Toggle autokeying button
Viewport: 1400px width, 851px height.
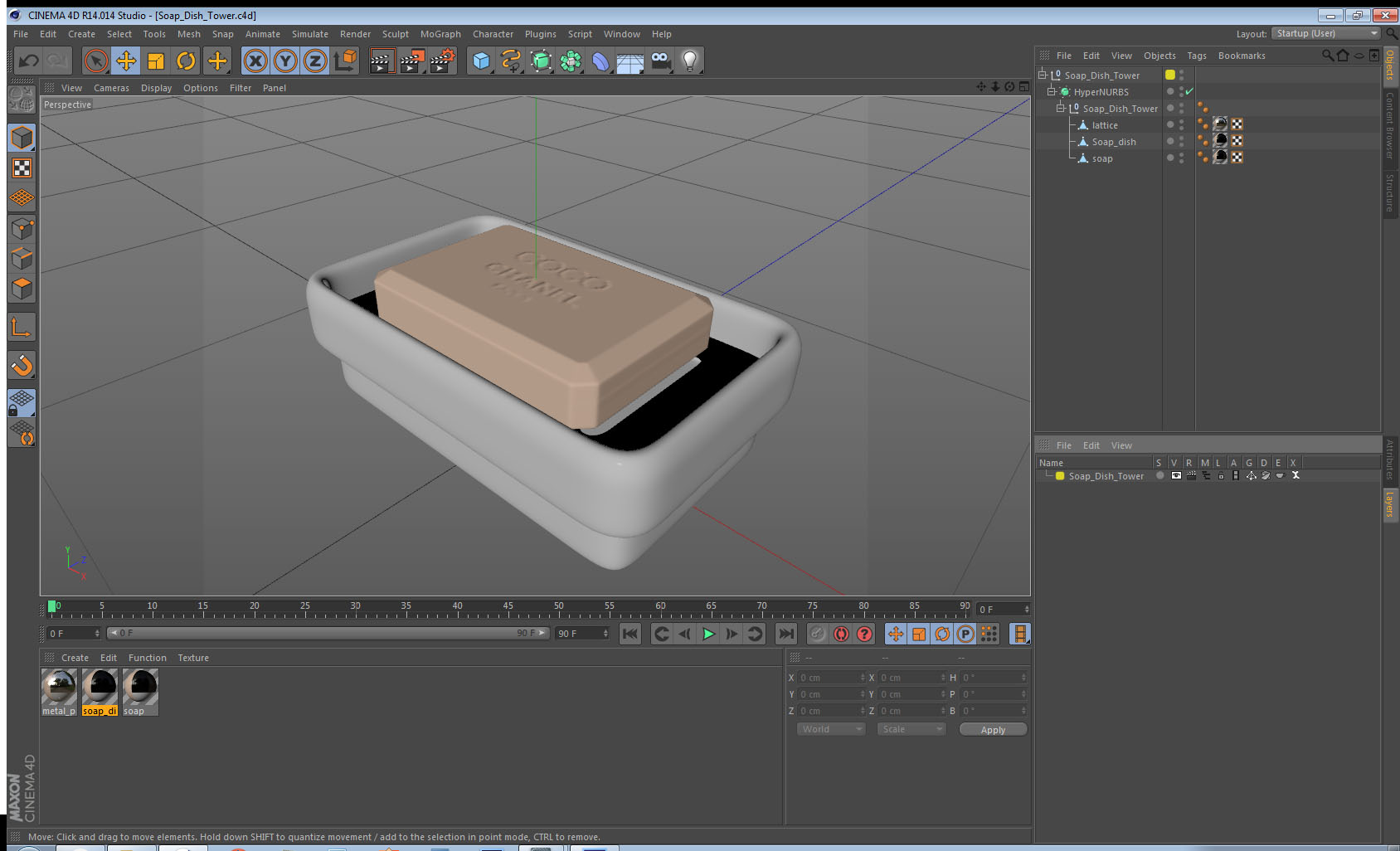[841, 634]
